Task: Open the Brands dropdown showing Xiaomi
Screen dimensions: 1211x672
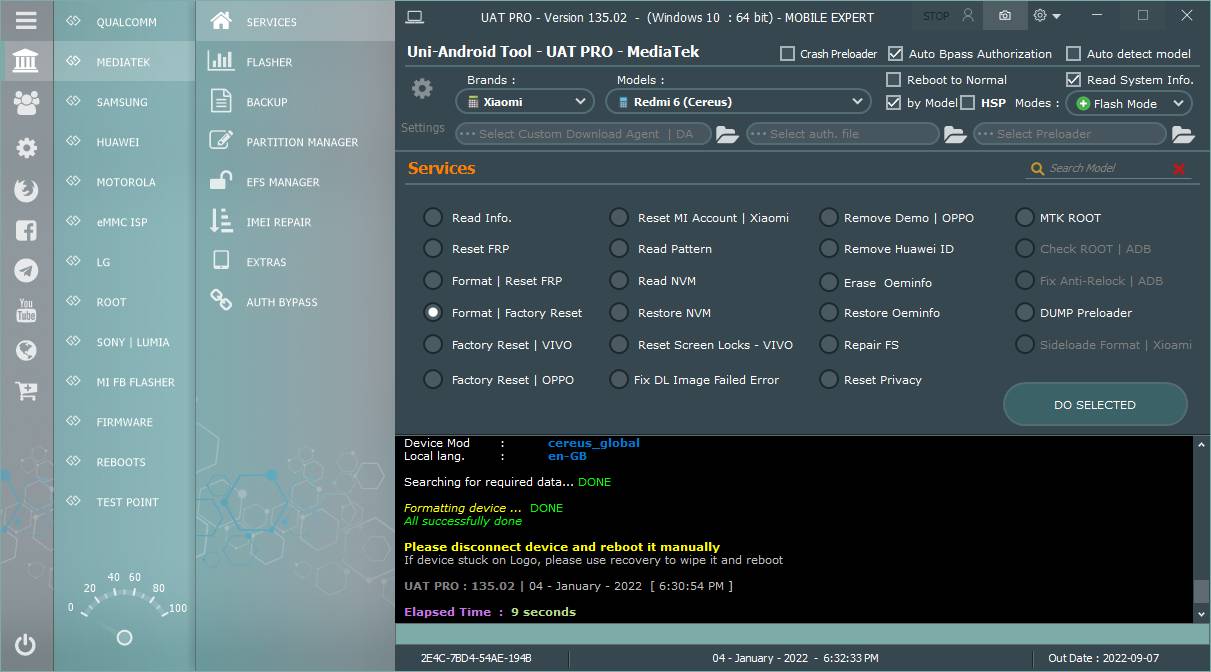Action: pyautogui.click(x=525, y=102)
